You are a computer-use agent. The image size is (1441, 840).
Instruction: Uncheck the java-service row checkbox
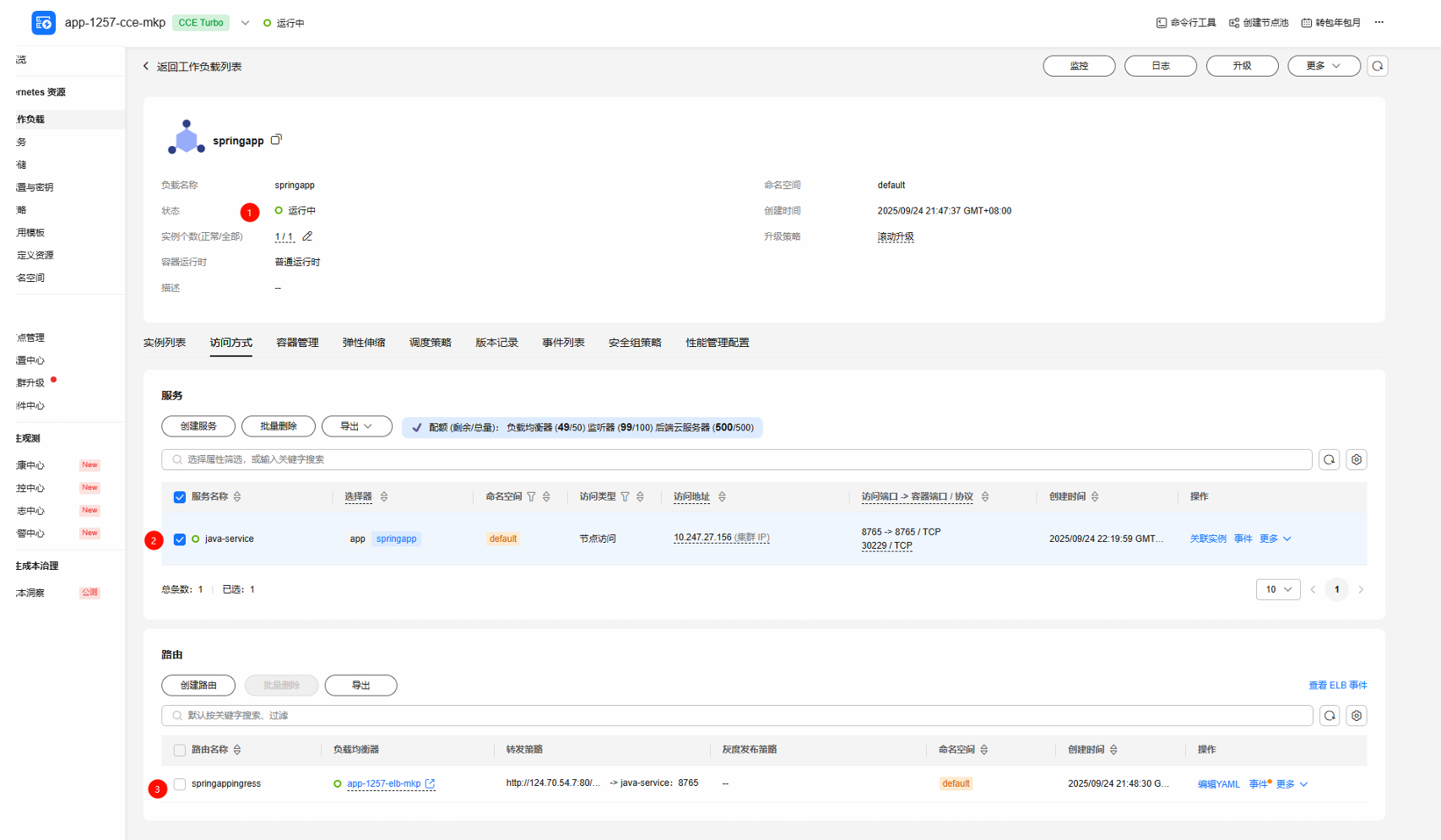click(180, 539)
